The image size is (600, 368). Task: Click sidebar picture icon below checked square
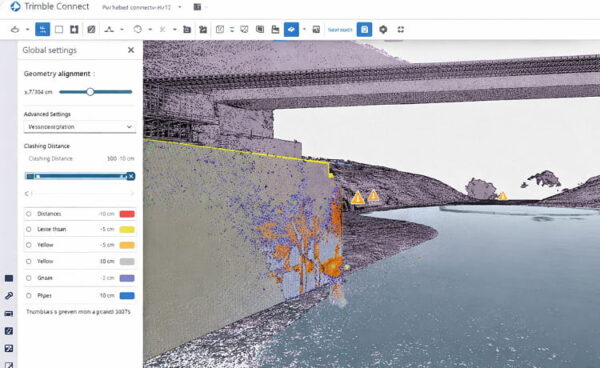click(x=9, y=348)
